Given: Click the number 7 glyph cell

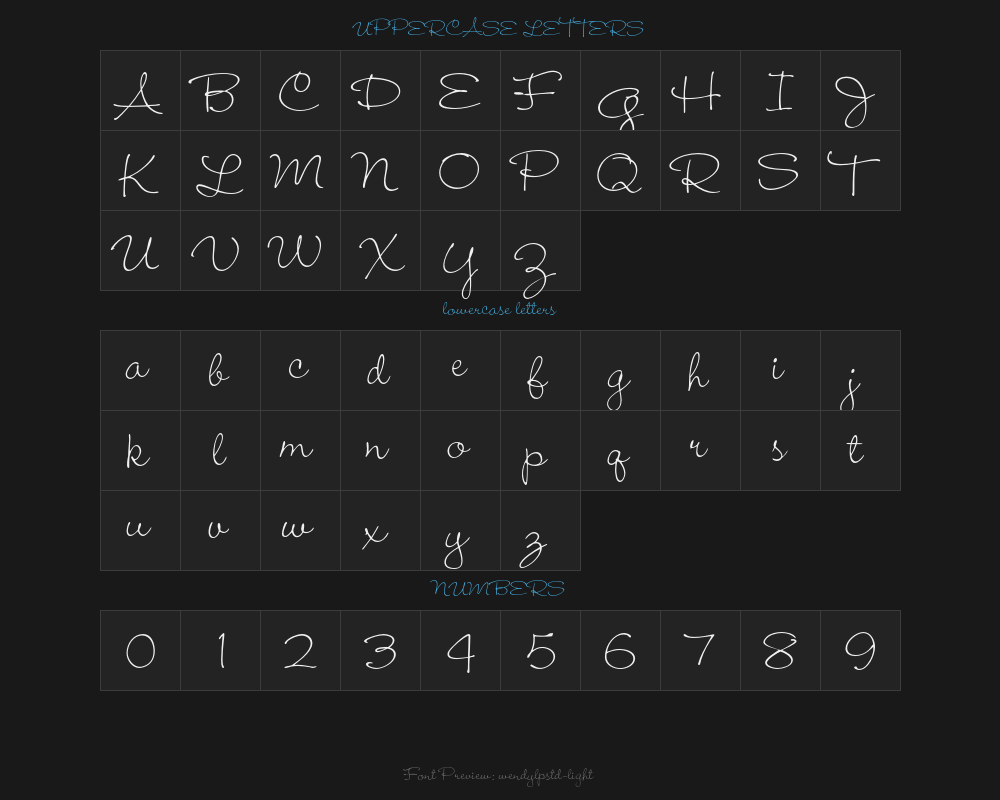Looking at the screenshot, I should (700, 651).
